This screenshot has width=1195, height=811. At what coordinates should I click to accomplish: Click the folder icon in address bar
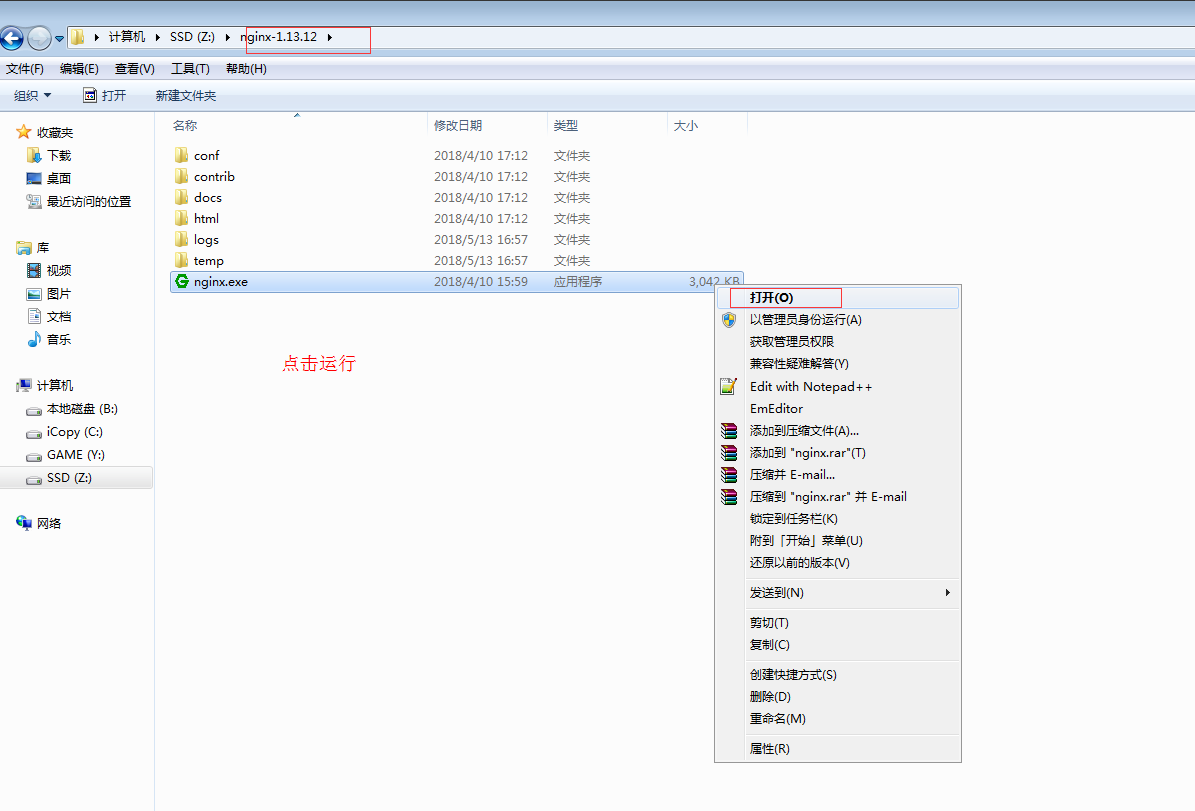78,37
